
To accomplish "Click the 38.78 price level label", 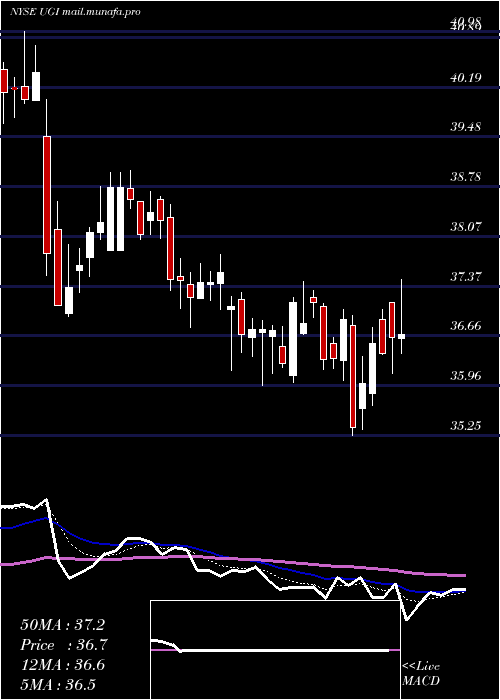I will point(466,177).
